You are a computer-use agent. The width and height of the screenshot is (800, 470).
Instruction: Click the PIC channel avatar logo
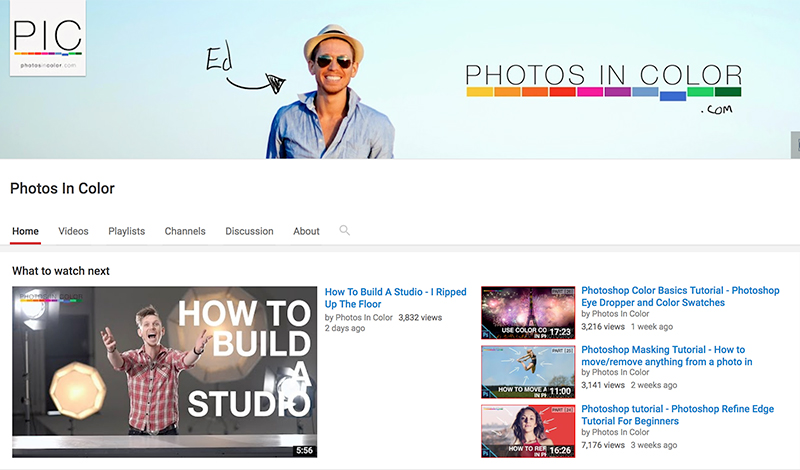(48, 38)
